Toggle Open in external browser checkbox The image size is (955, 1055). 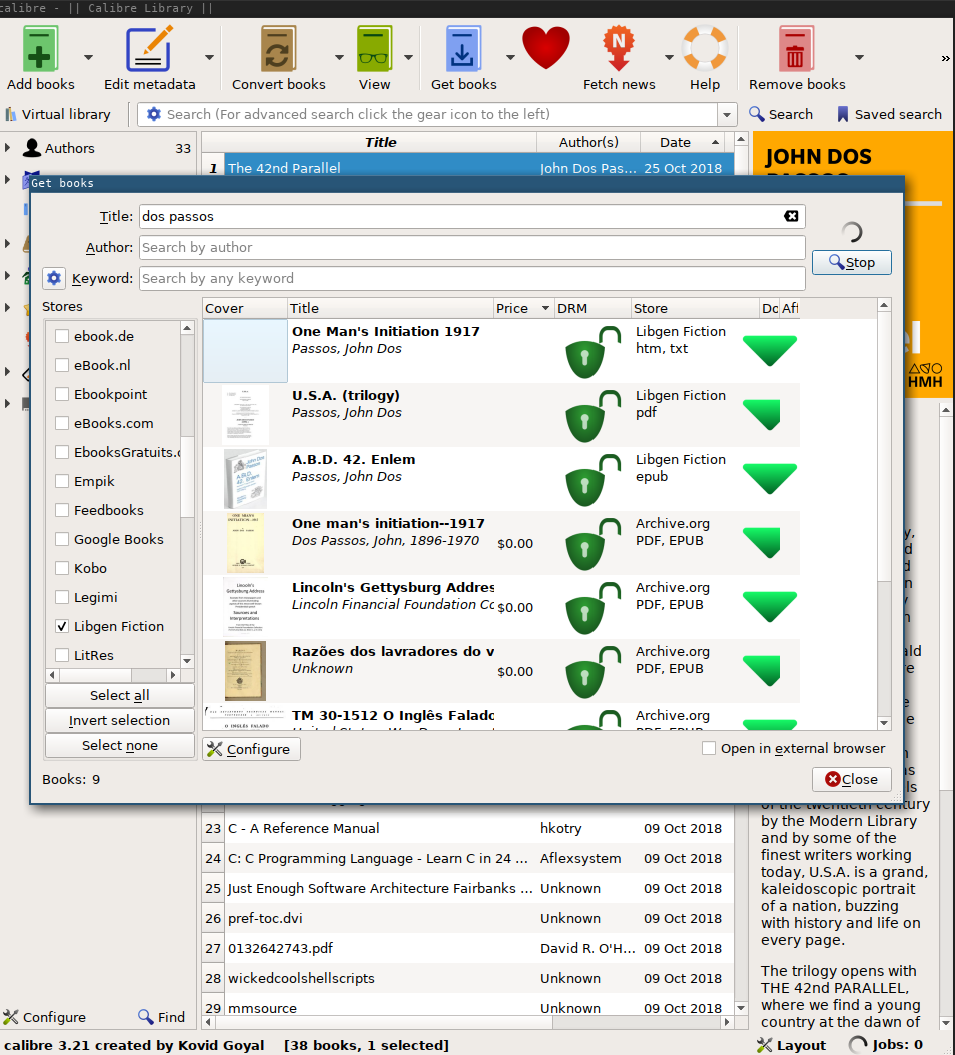coord(709,748)
